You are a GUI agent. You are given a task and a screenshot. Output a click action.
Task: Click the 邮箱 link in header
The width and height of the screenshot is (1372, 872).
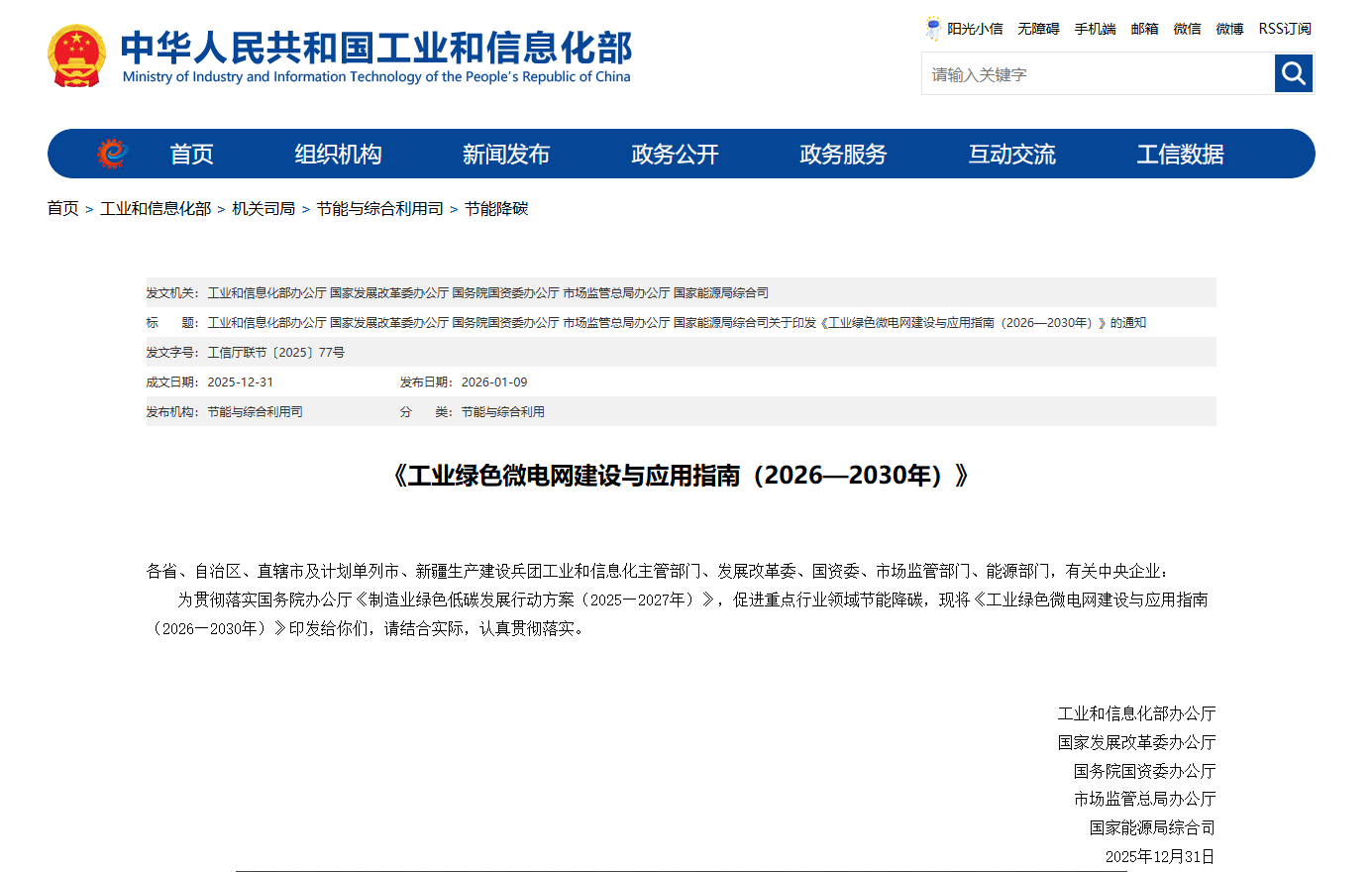[x=1144, y=29]
